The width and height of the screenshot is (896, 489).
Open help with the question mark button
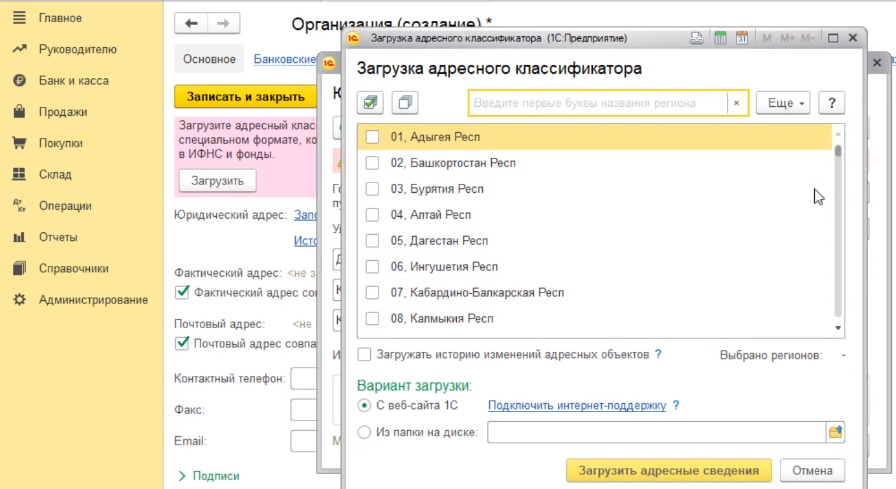click(832, 103)
